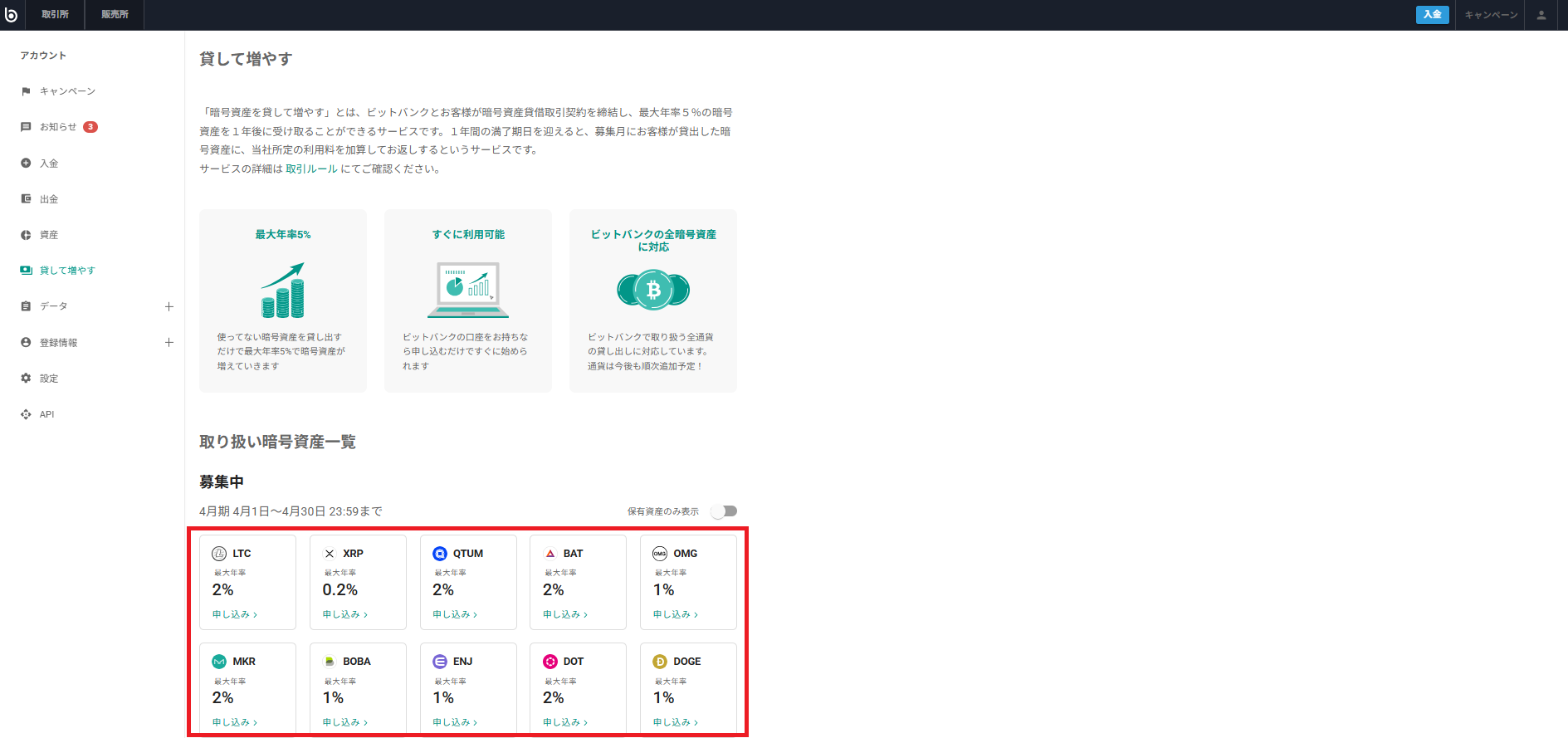Click 申し込み link for LTC
The width and height of the screenshot is (1568, 738).
(x=235, y=614)
